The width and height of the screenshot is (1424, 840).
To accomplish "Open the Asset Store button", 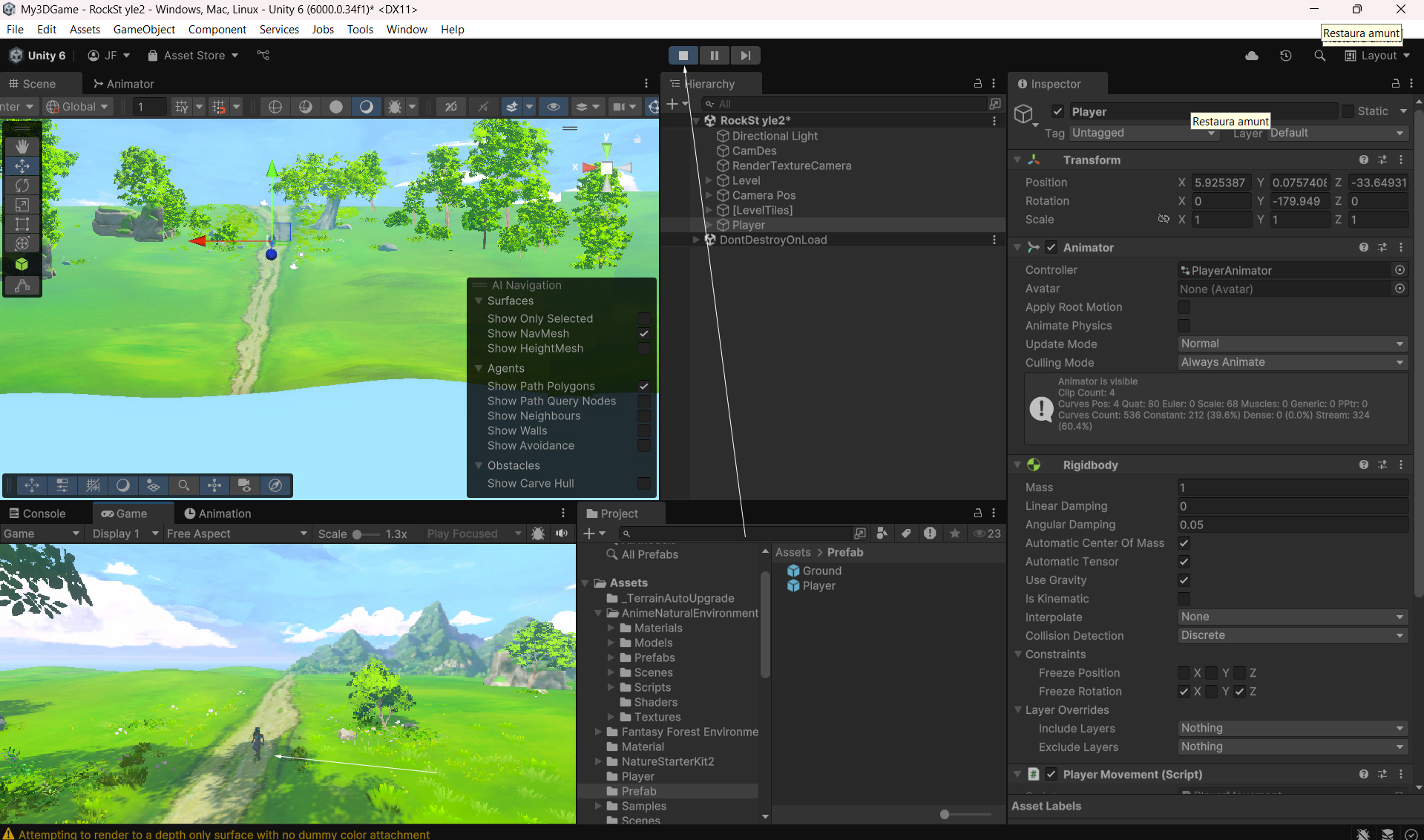I will [193, 56].
